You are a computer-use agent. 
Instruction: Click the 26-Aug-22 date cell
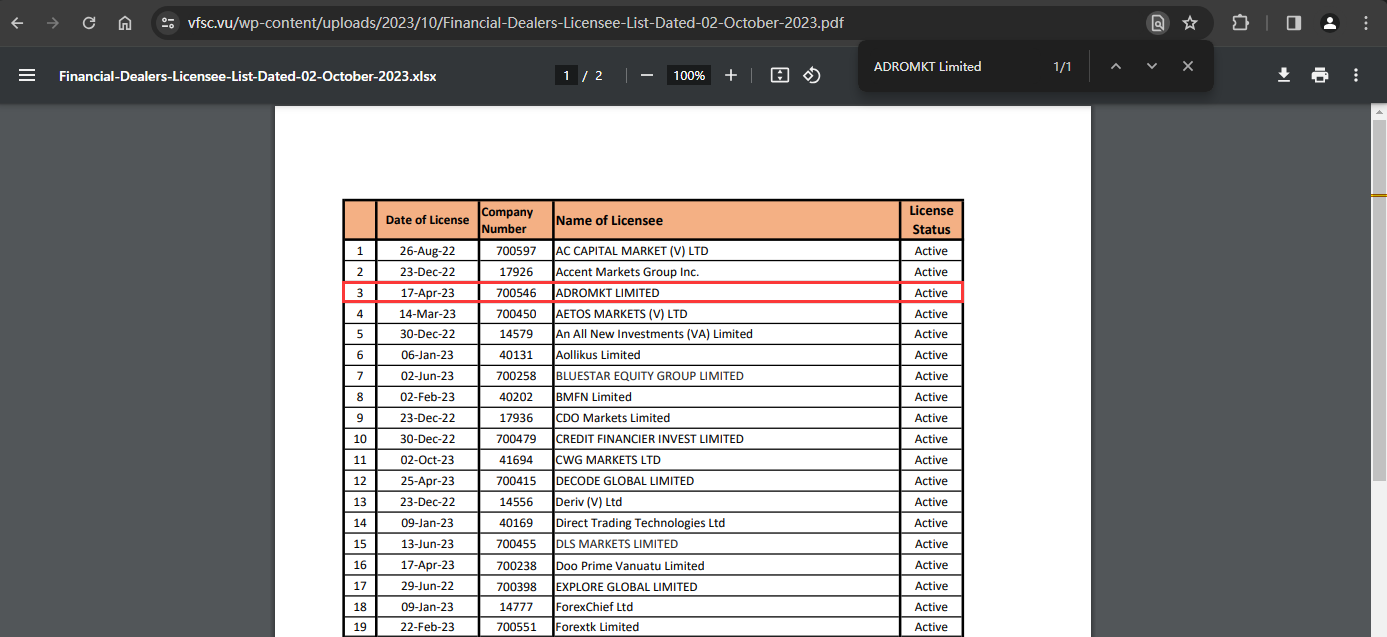[x=427, y=251]
